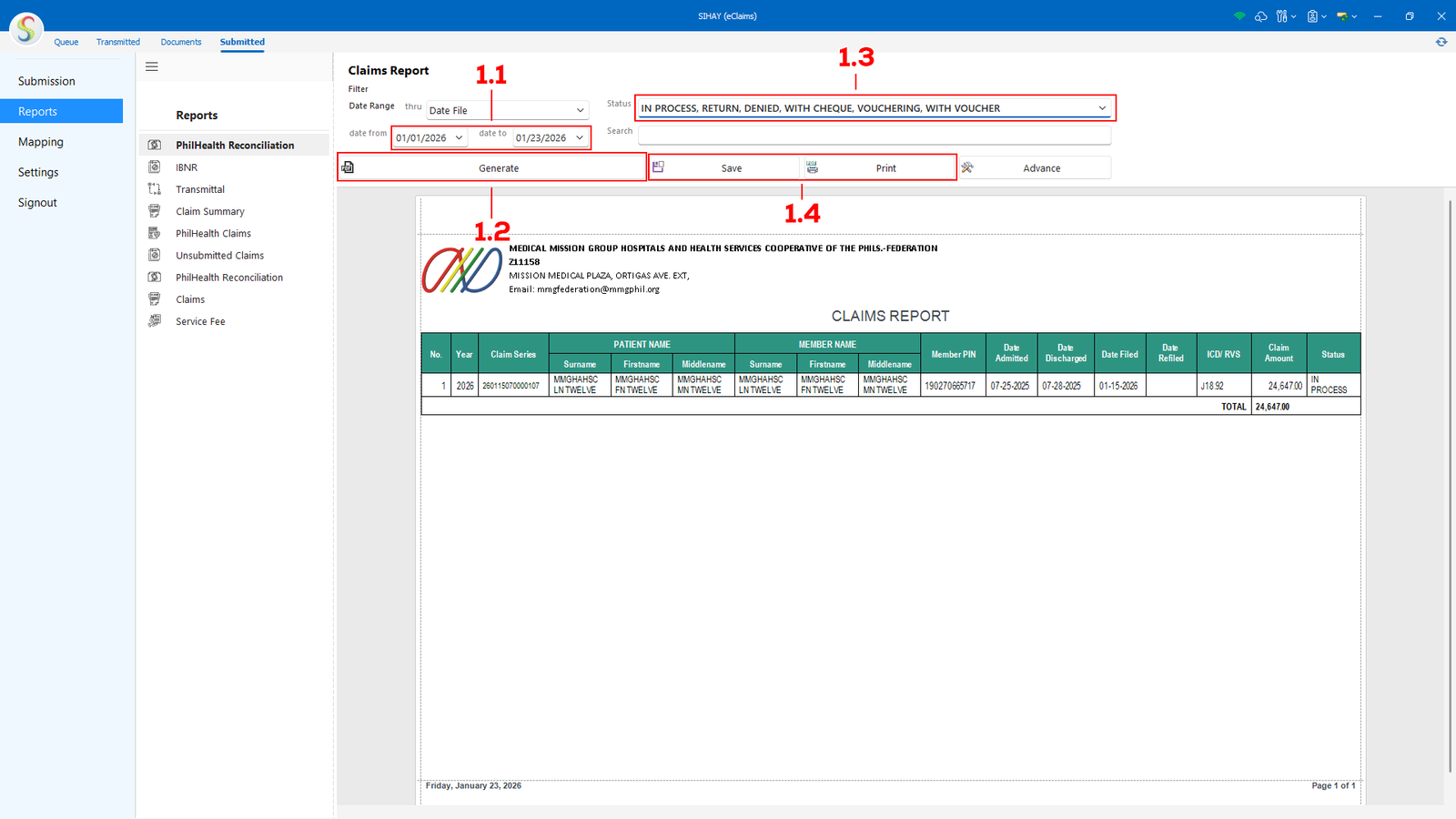The height and width of the screenshot is (819, 1456).
Task: Click the Service Fee report icon
Action: pyautogui.click(x=155, y=321)
